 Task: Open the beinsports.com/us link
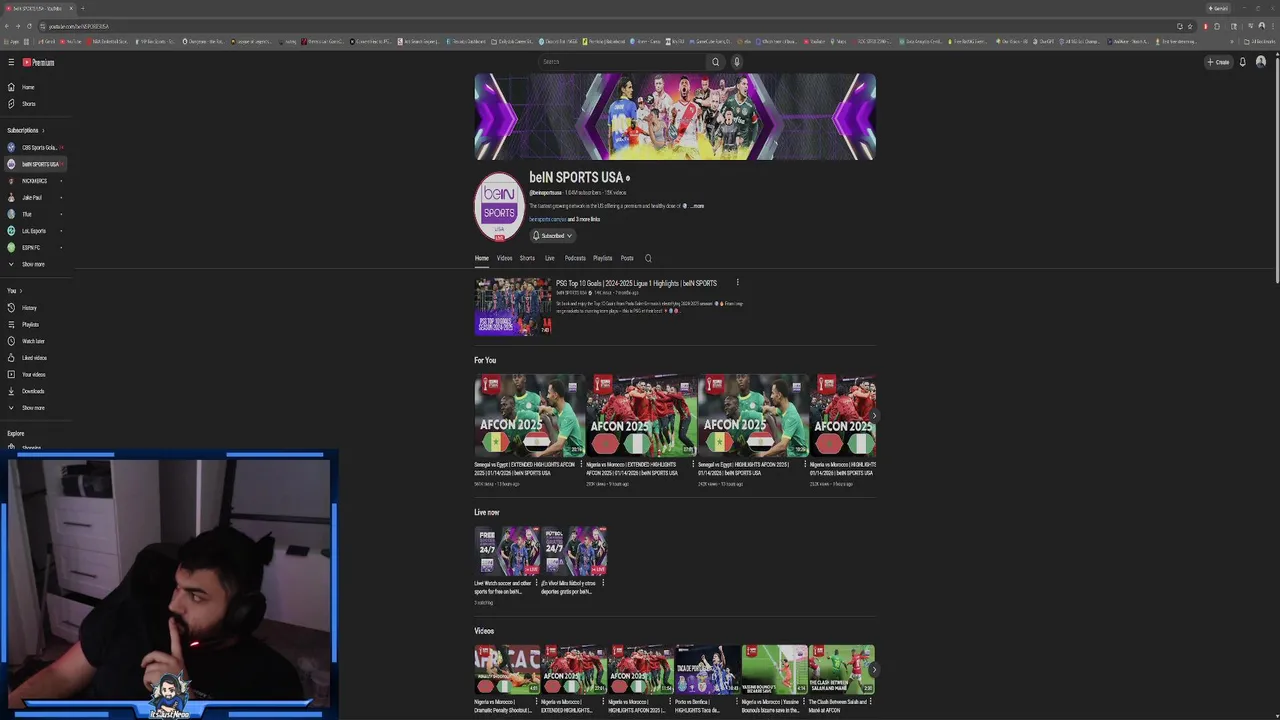coord(547,219)
